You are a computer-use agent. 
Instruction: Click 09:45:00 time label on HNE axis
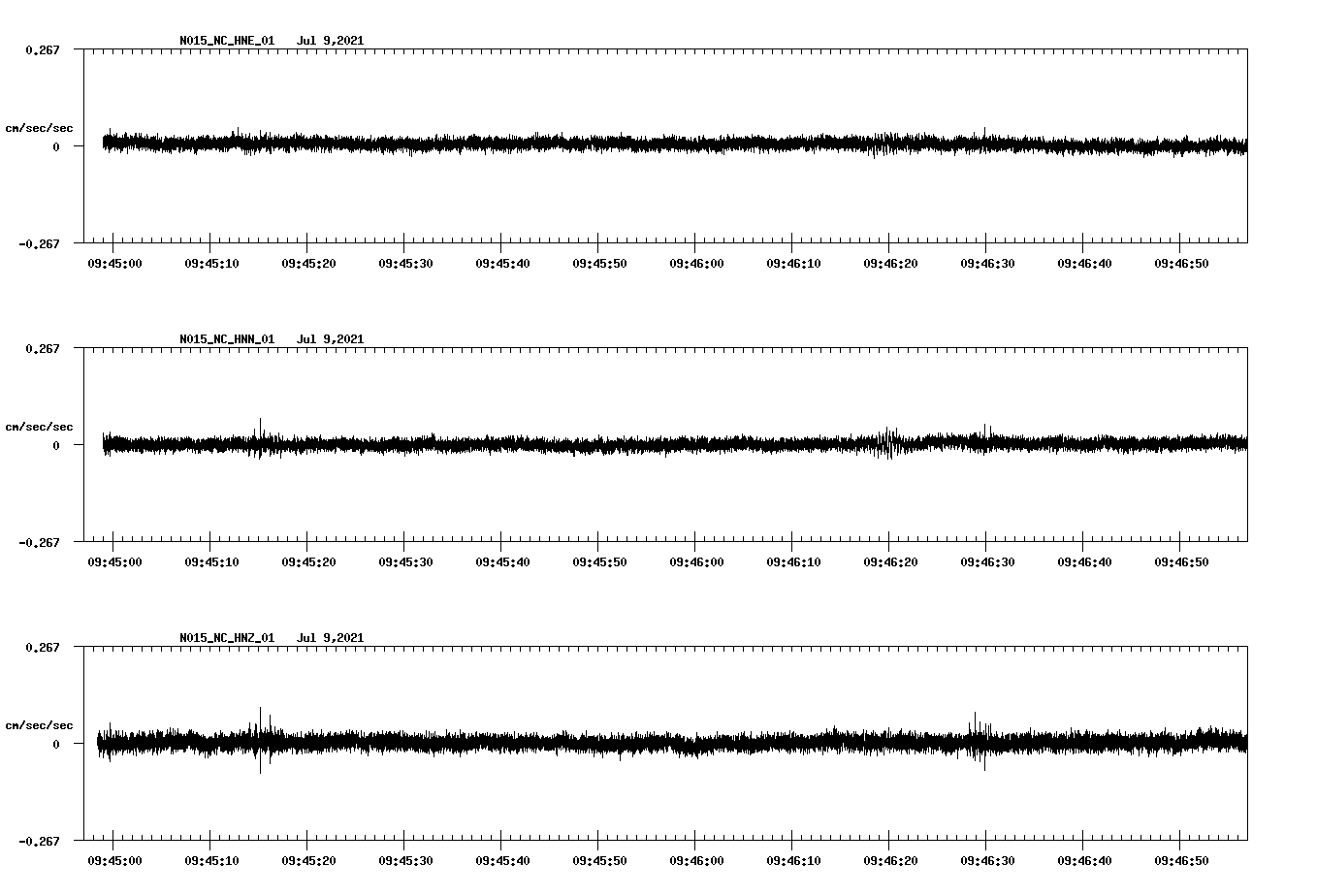(x=114, y=263)
